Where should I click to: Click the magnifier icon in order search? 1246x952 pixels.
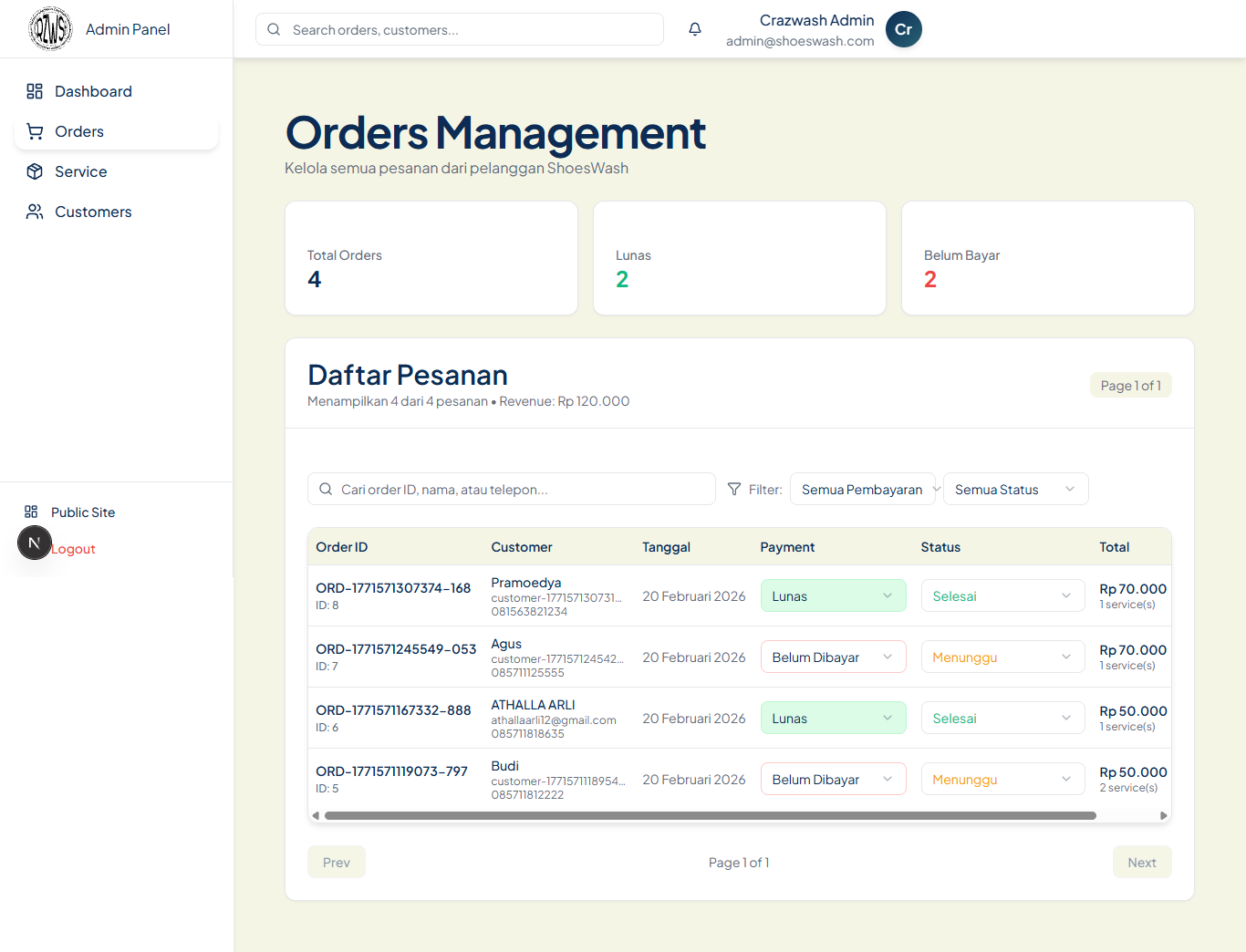pyautogui.click(x=326, y=489)
